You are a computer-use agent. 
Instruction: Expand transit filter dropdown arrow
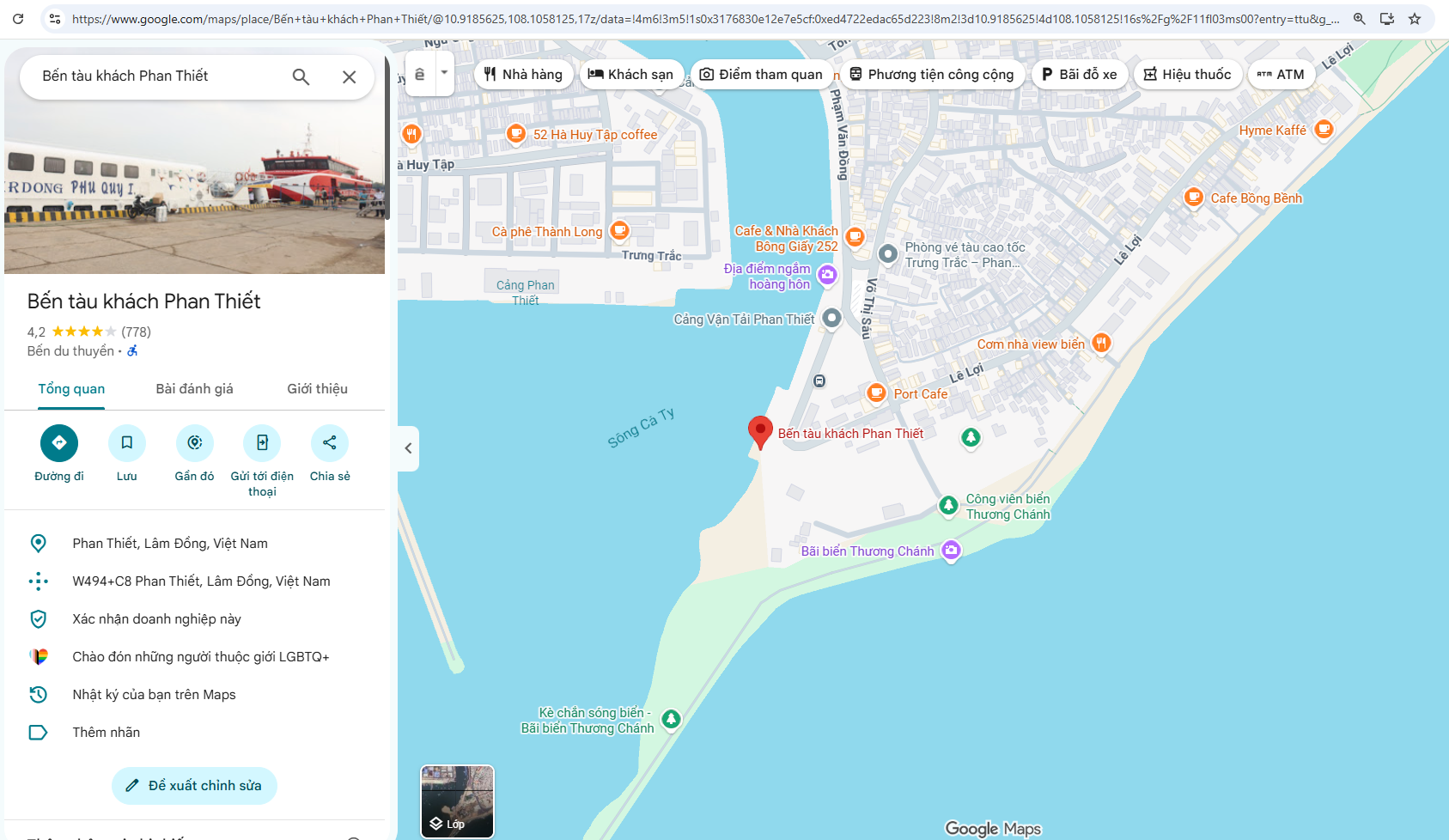pos(444,74)
